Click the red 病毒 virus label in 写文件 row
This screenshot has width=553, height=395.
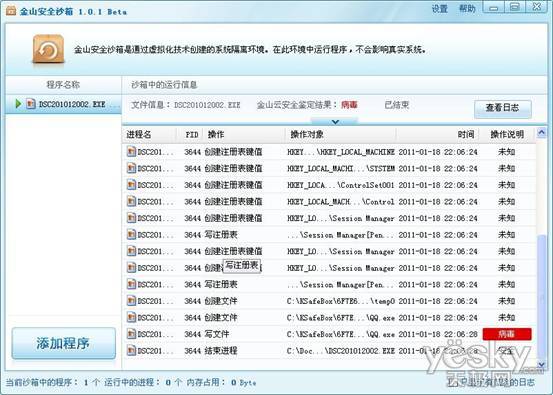507,334
